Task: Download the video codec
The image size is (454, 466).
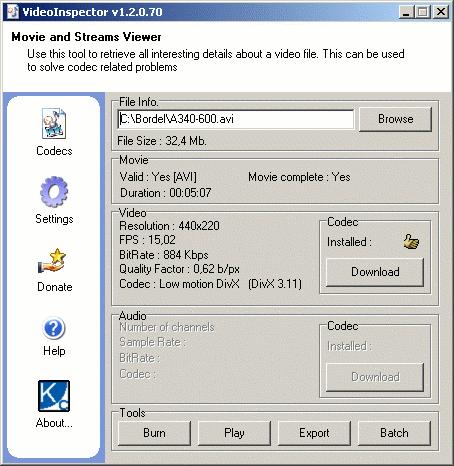Action: point(375,272)
